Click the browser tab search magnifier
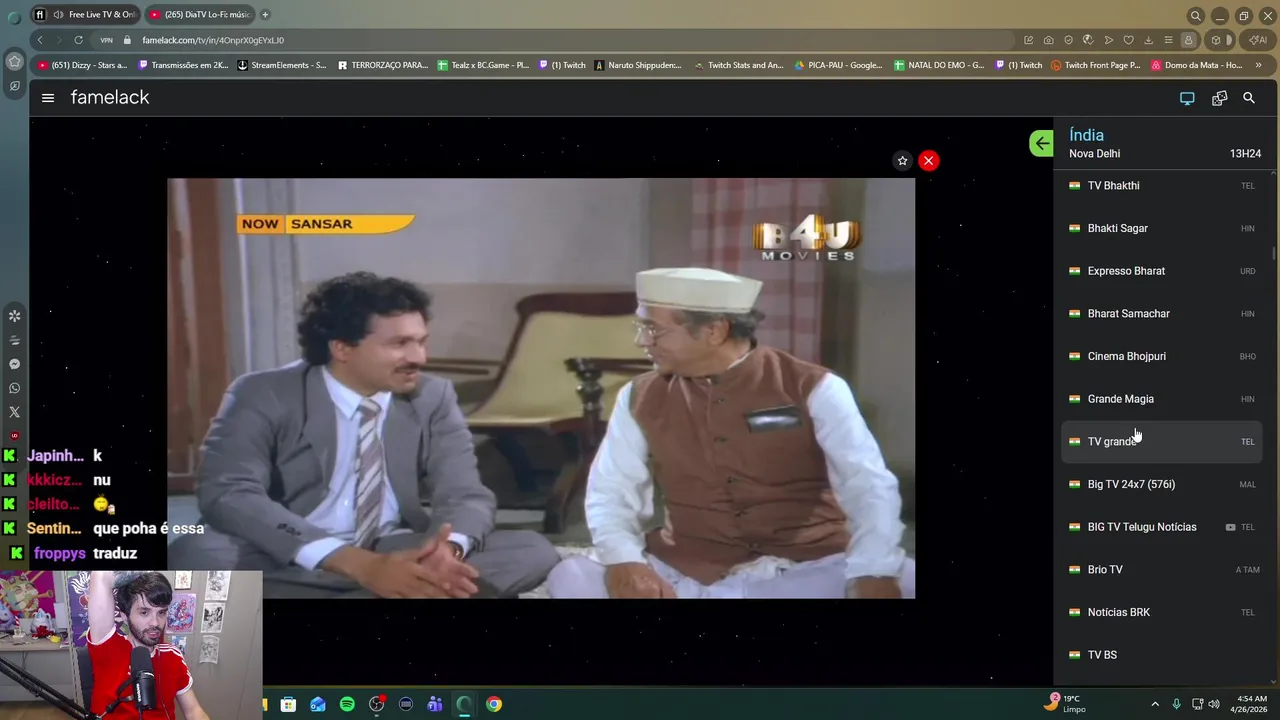Image resolution: width=1280 pixels, height=720 pixels. click(x=1195, y=16)
